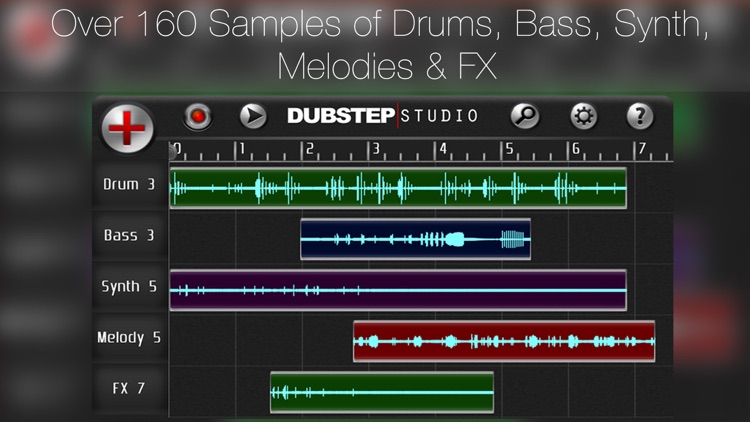
Task: Add a new track with the red plus button
Action: [127, 128]
